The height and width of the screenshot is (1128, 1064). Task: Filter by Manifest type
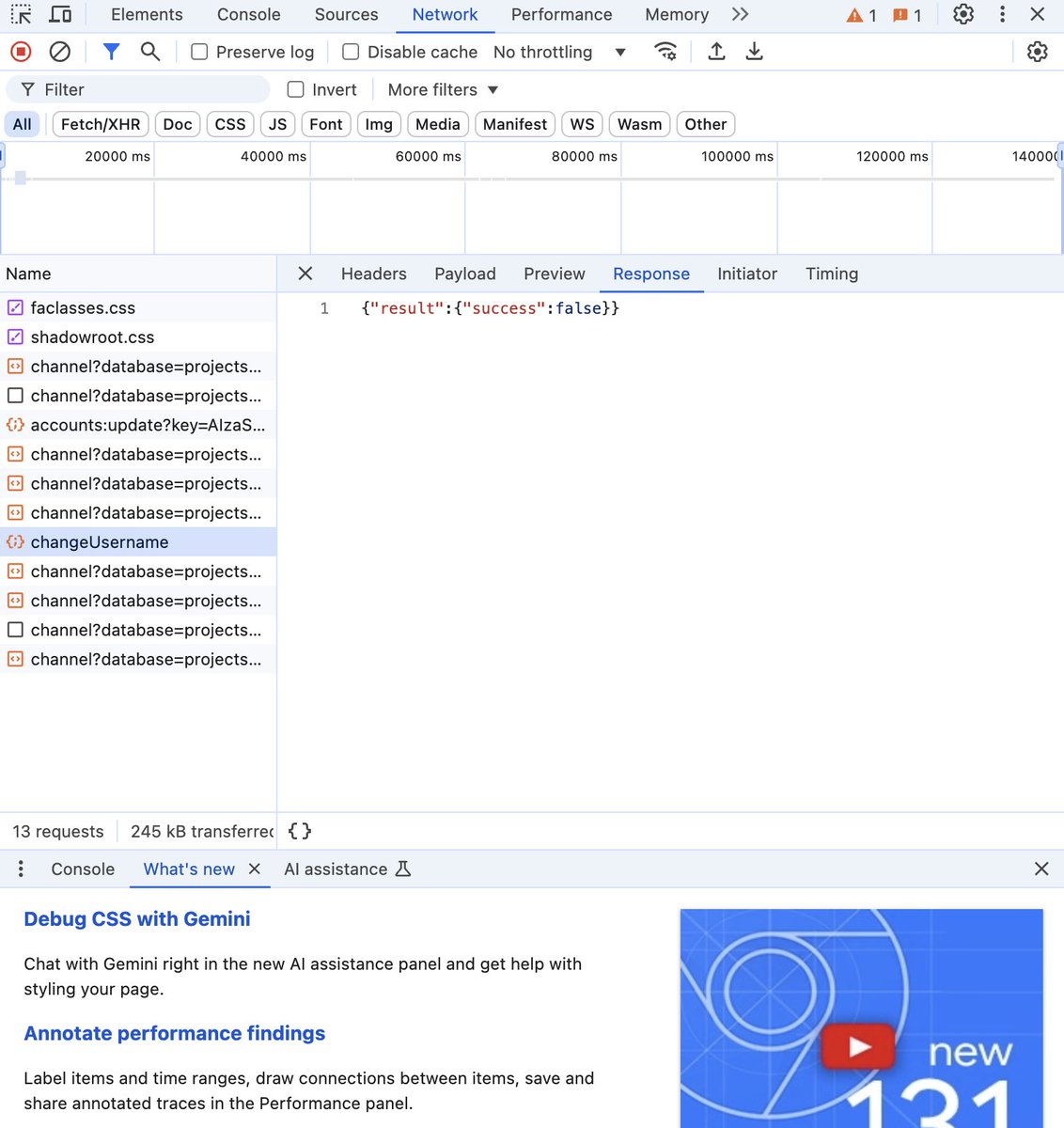515,124
